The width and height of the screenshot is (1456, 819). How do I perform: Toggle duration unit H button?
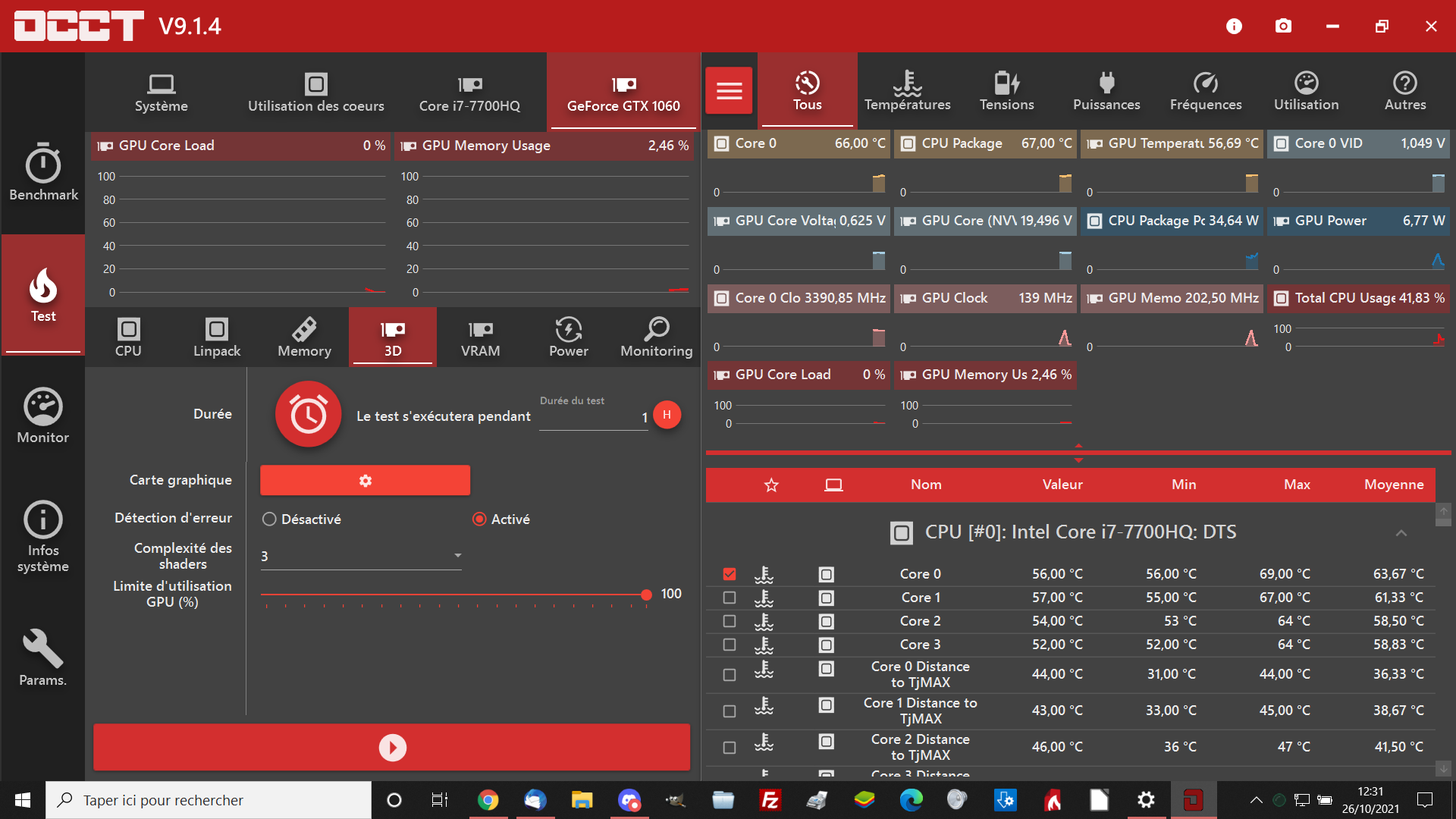667,415
